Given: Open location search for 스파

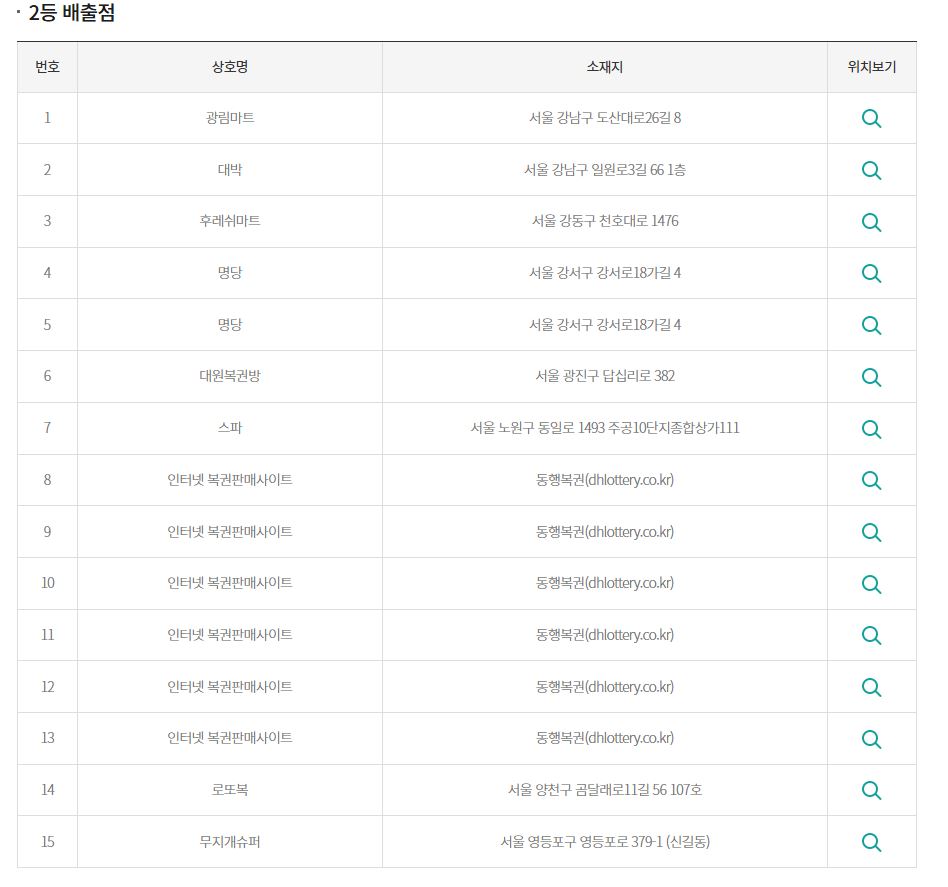Looking at the screenshot, I should (871, 429).
